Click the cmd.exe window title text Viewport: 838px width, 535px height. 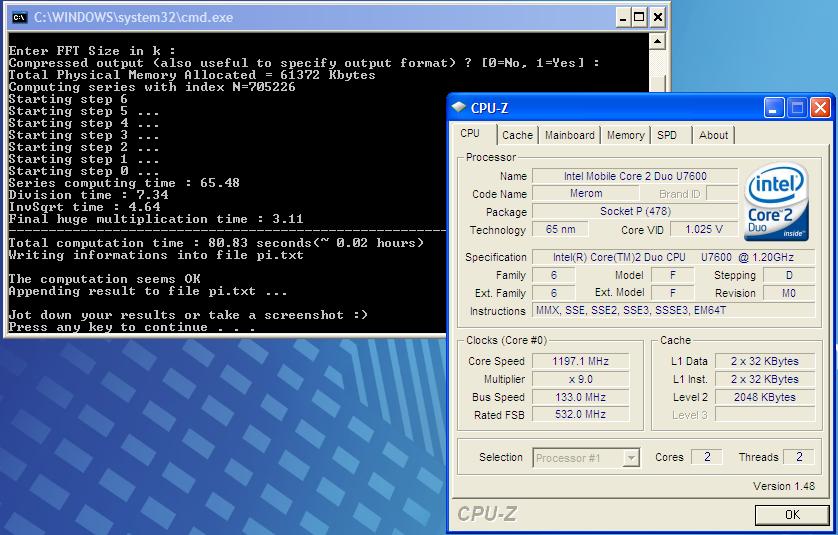pyautogui.click(x=134, y=18)
